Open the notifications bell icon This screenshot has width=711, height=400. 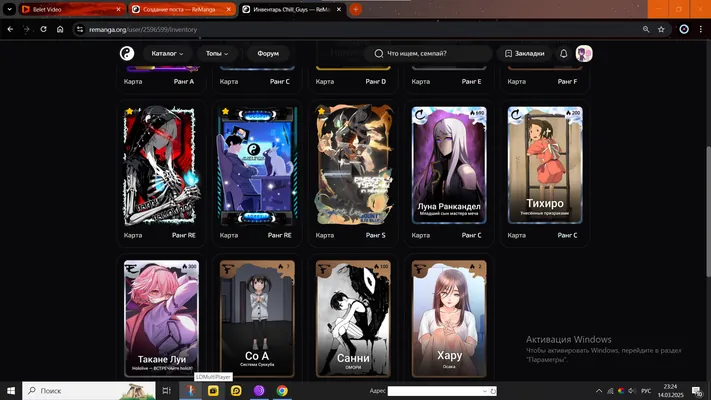click(x=564, y=54)
